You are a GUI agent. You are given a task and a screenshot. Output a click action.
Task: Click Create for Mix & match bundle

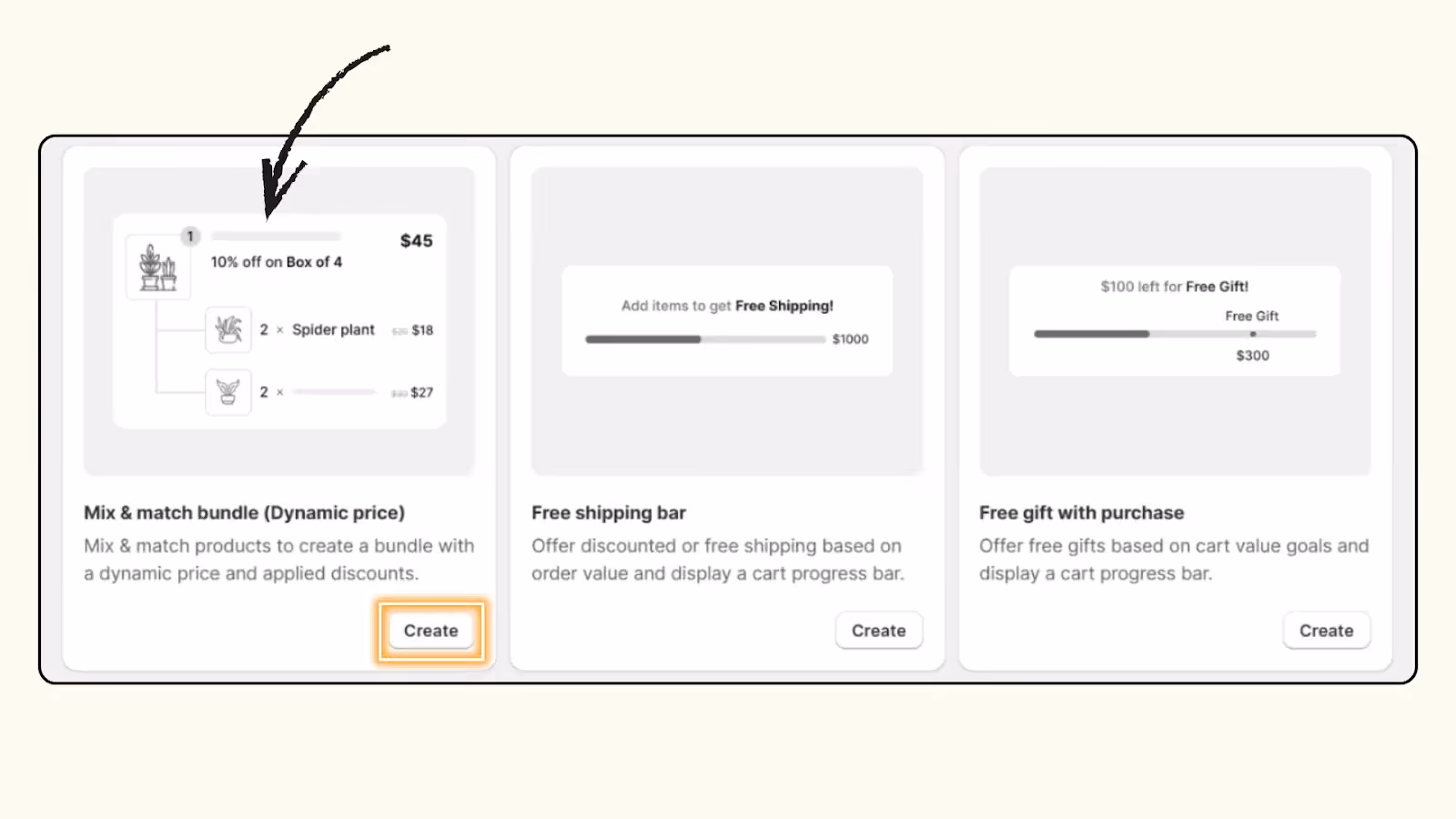(430, 630)
